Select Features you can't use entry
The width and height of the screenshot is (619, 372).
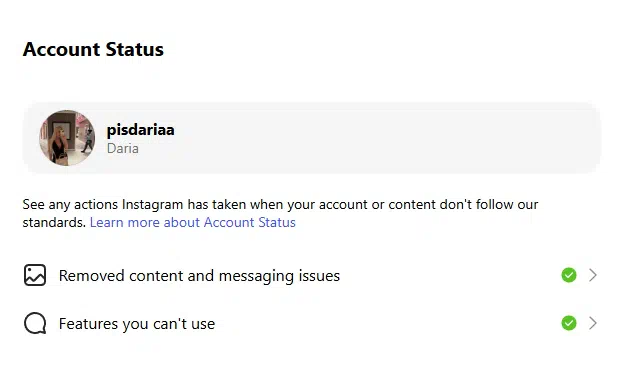(x=310, y=323)
